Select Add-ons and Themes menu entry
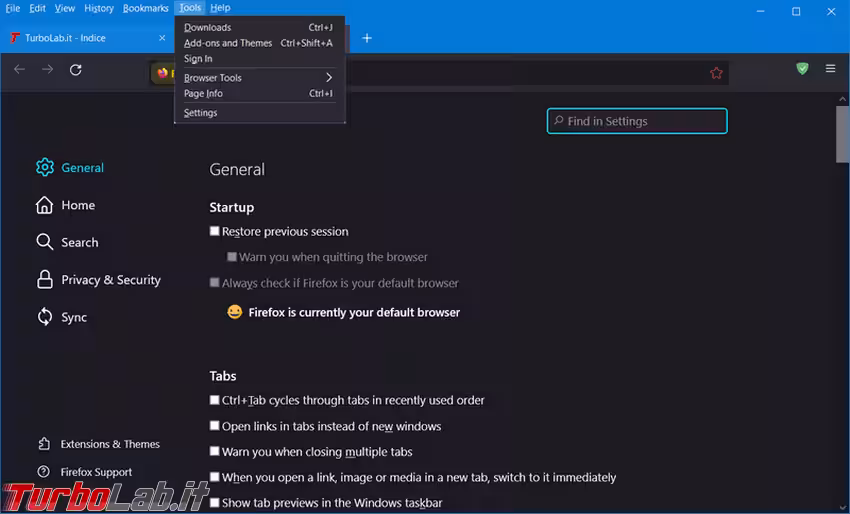 [228, 43]
